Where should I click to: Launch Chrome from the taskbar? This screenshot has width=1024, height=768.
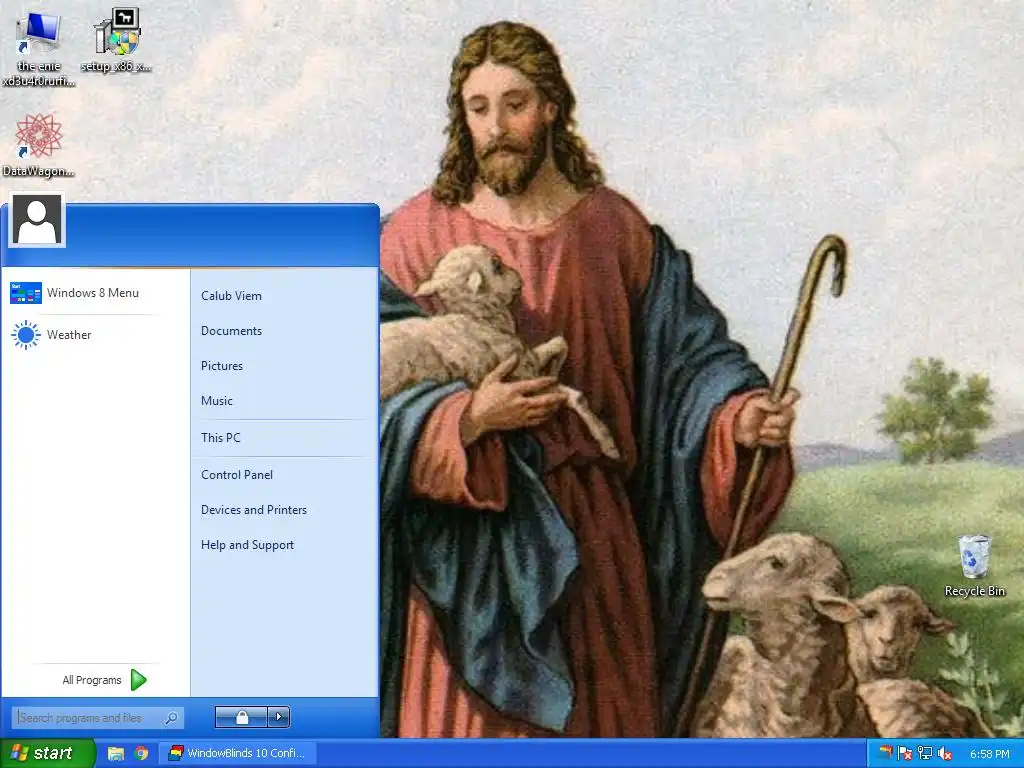pos(141,753)
